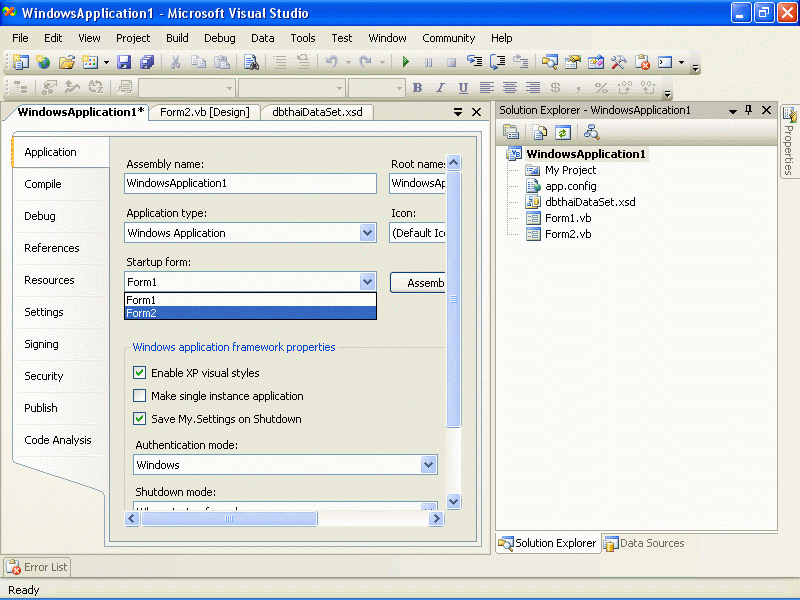Image resolution: width=800 pixels, height=600 pixels.
Task: Uncheck Save My.Settings on Shutdown
Action: (x=140, y=419)
